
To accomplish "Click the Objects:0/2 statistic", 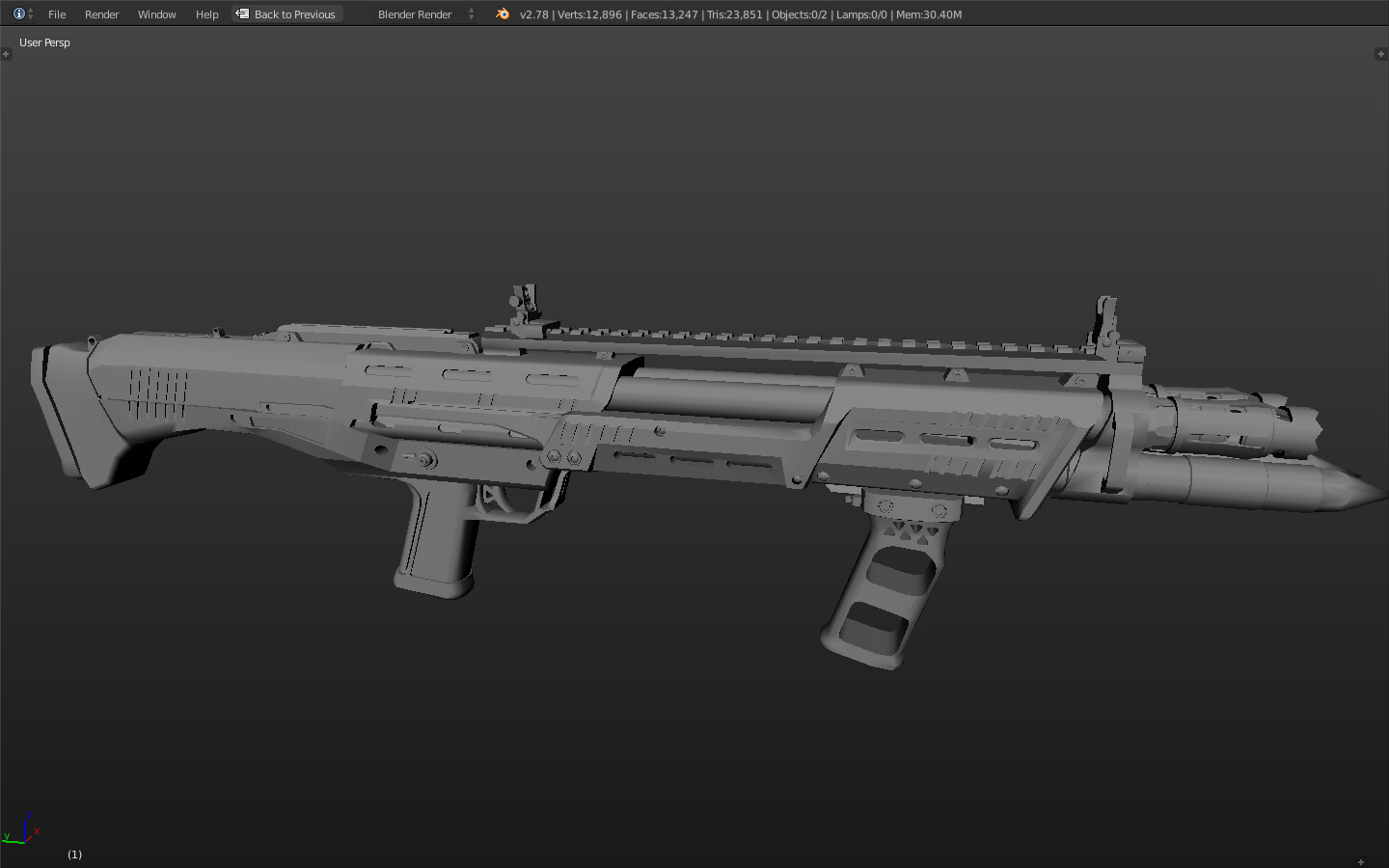I will click(799, 14).
